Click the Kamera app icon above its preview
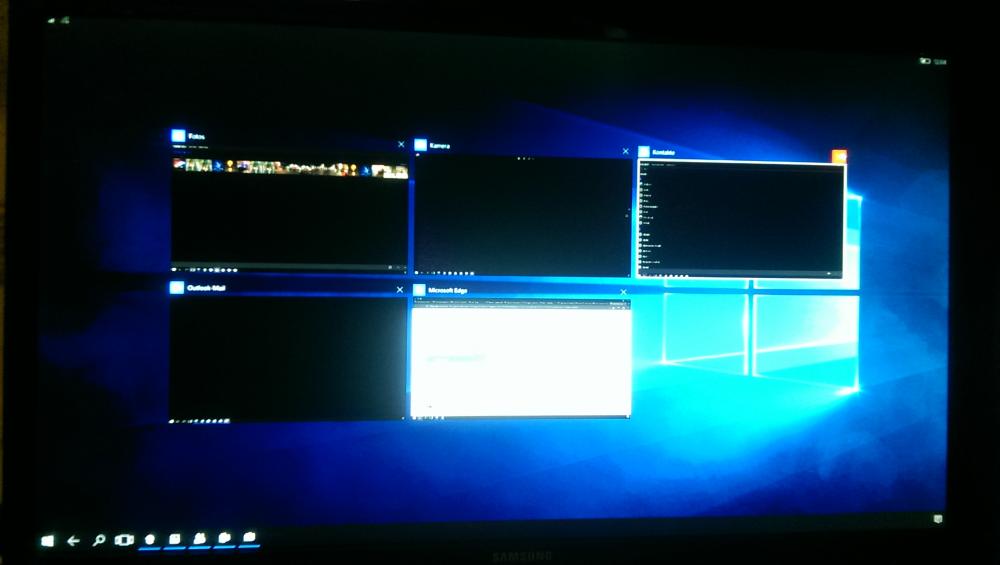 (420, 145)
